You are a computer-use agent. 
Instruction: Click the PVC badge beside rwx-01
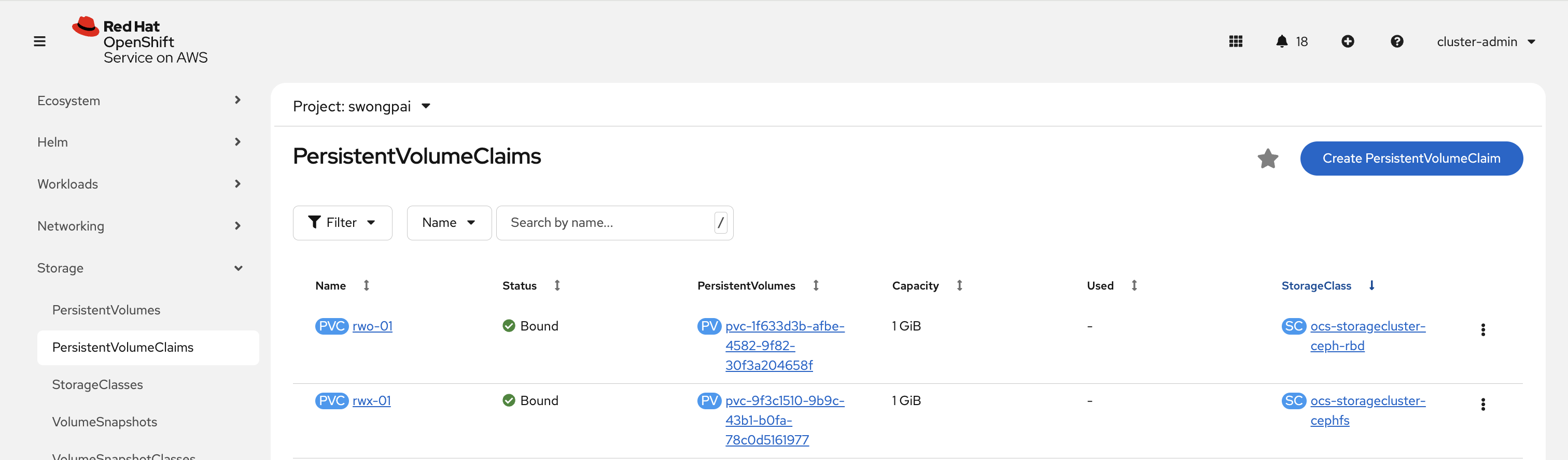pos(332,401)
